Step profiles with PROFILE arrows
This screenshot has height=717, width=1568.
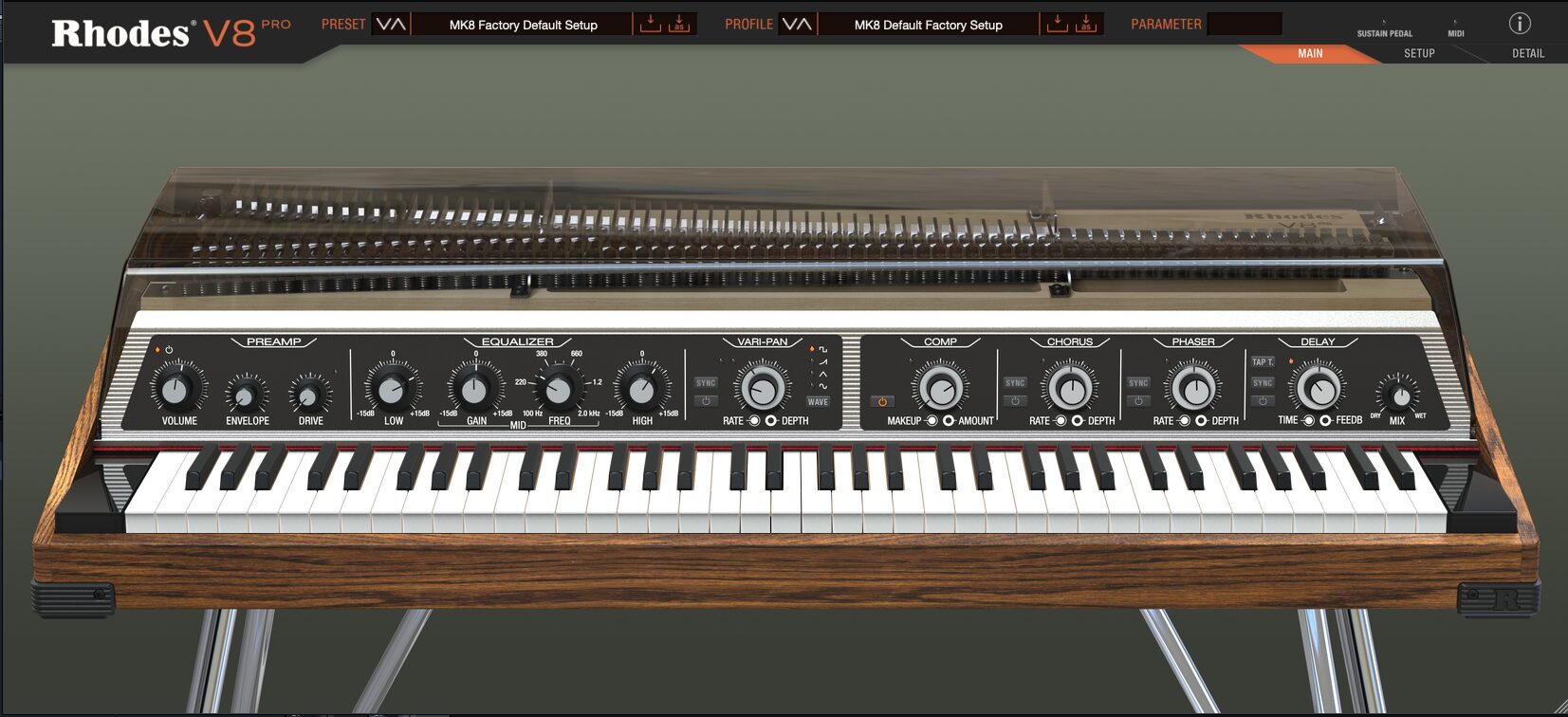pyautogui.click(x=797, y=25)
